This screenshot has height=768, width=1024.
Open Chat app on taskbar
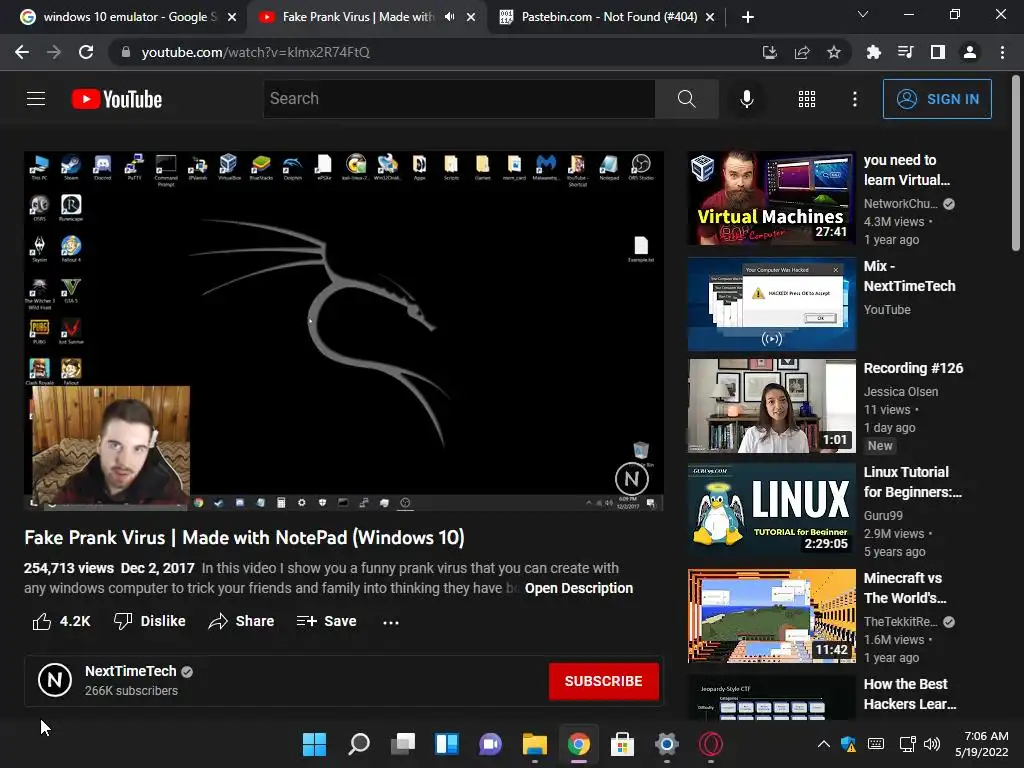[490, 744]
